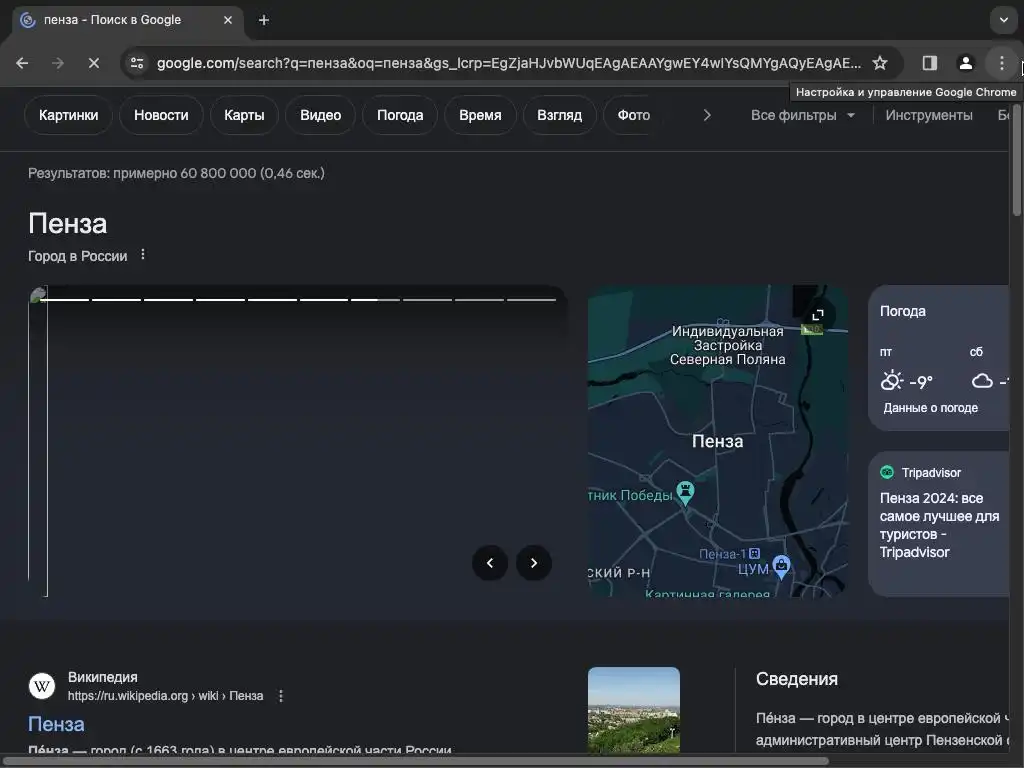Open the Chrome profile icon
This screenshot has height=768, width=1024.
[x=965, y=63]
